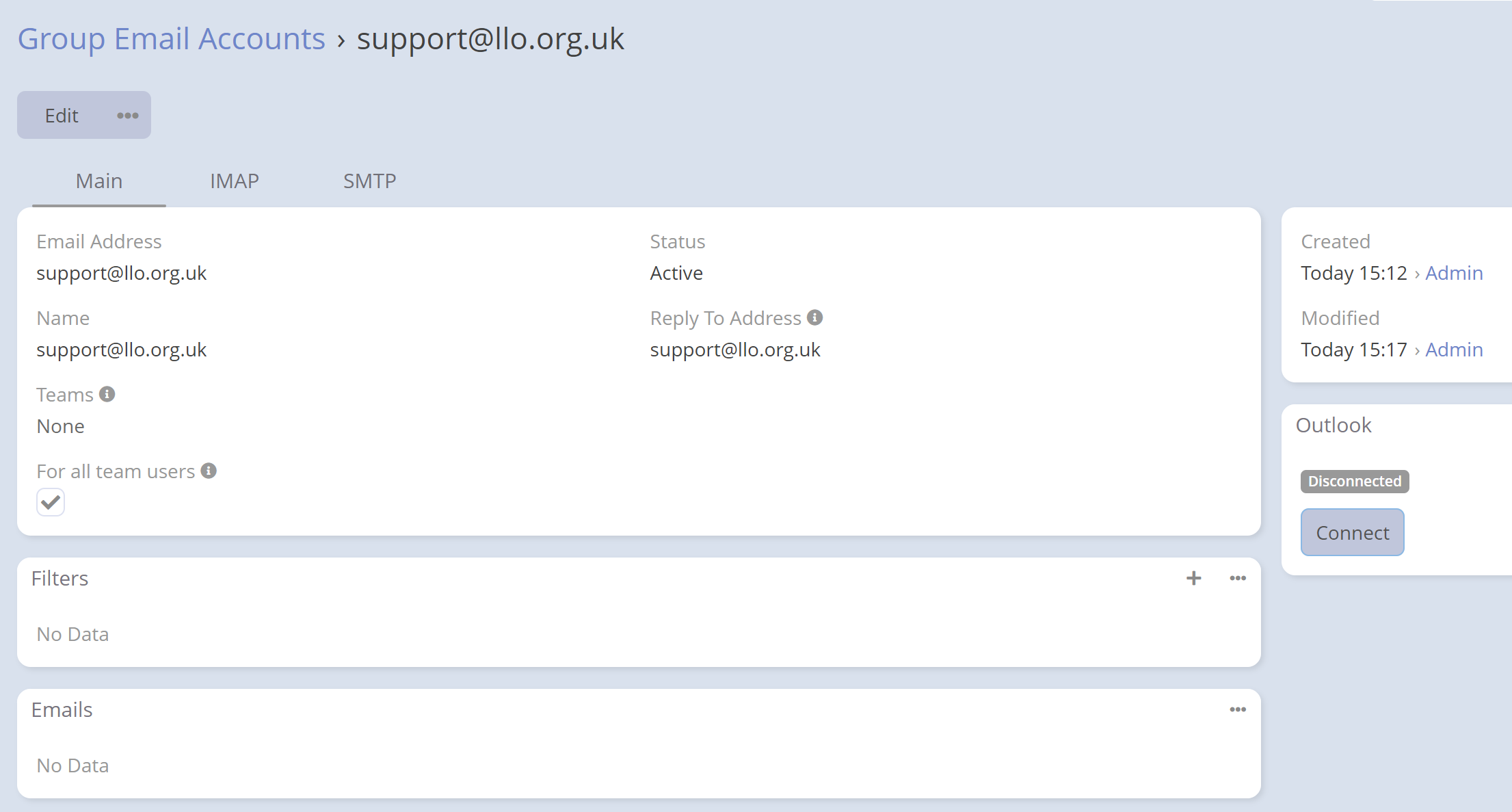The height and width of the screenshot is (812, 1512).
Task: Open Admin link under Modified
Action: (1453, 350)
